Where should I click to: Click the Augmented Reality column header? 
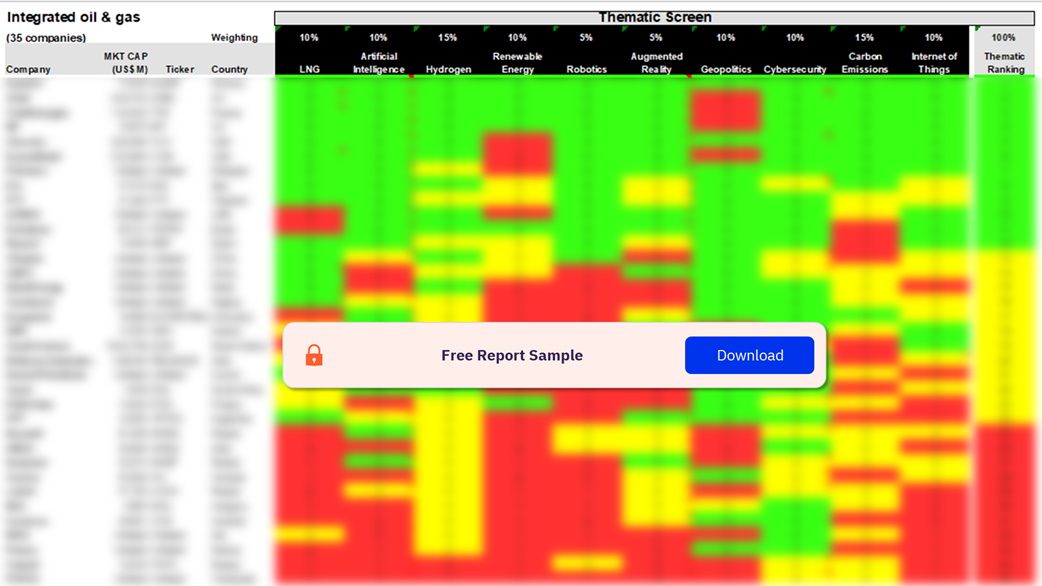pyautogui.click(x=656, y=62)
